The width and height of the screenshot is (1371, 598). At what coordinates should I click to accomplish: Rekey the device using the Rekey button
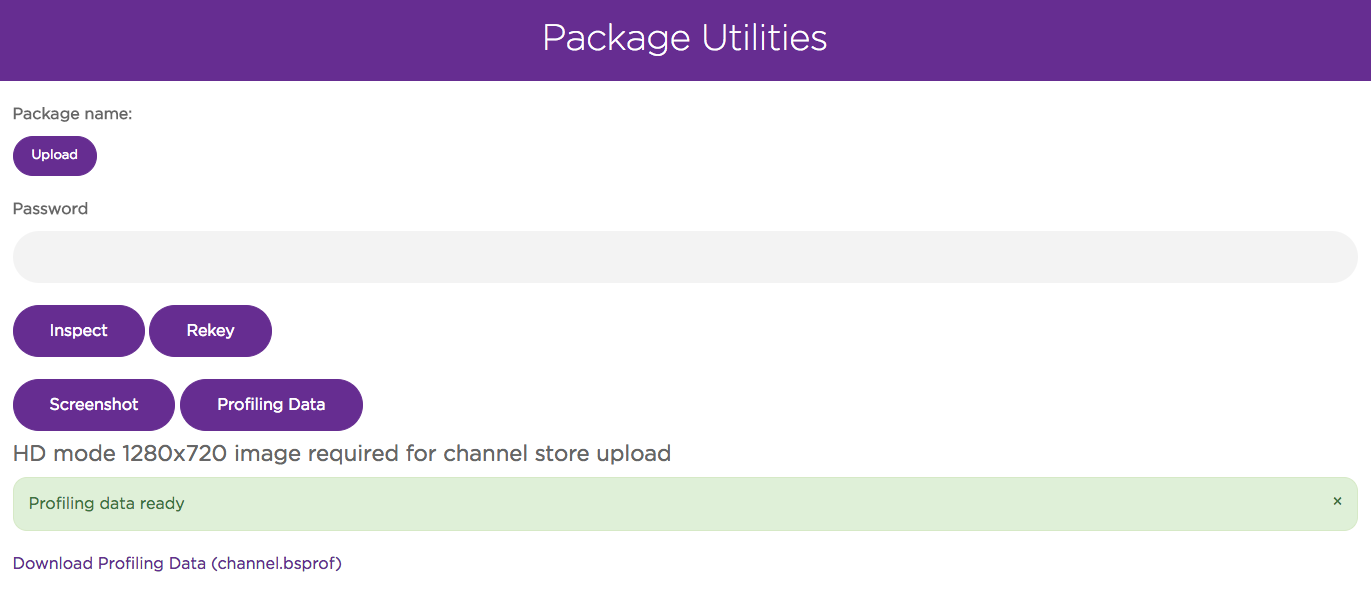[210, 331]
